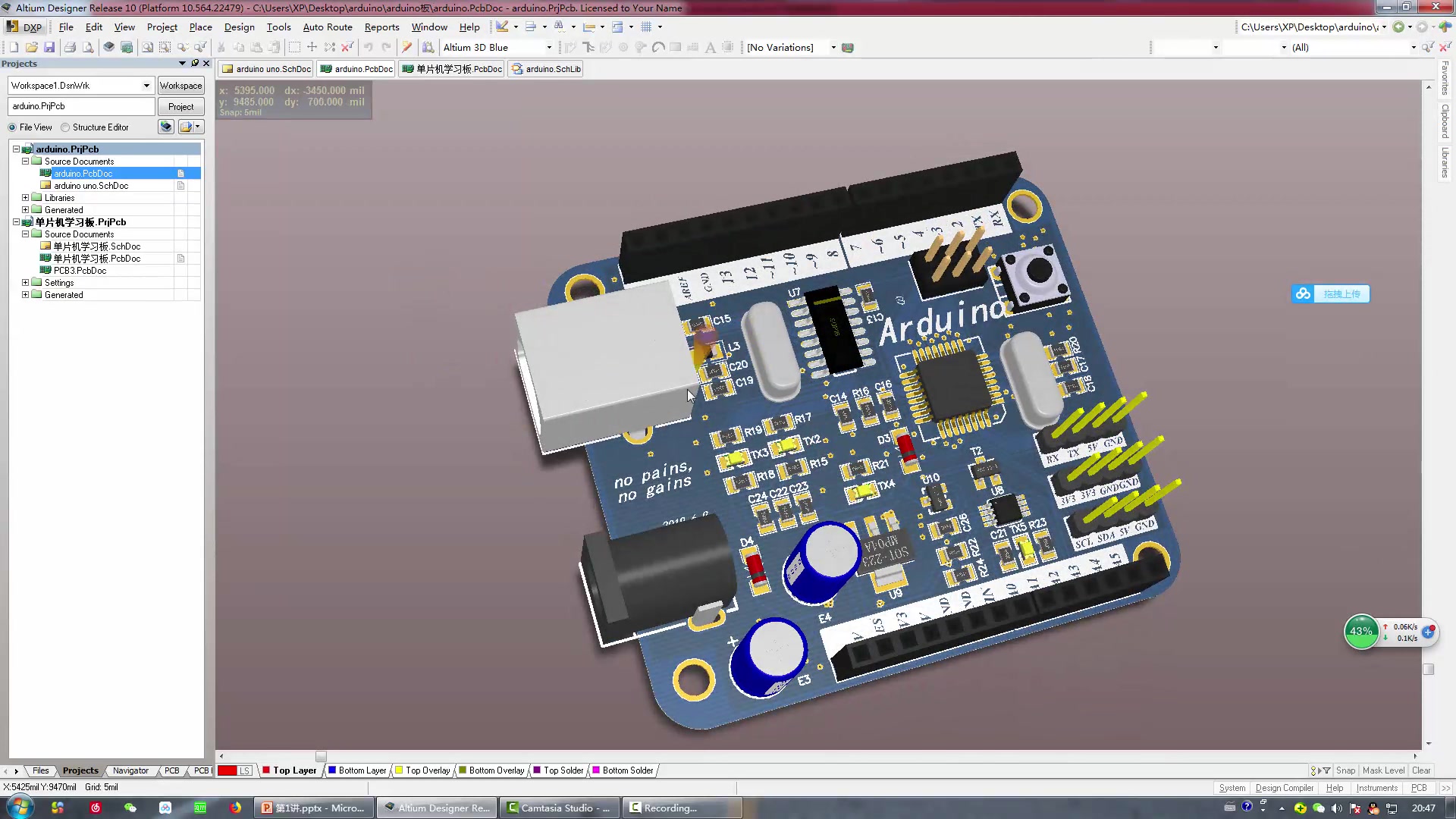The width and height of the screenshot is (1456, 819).
Task: Switch to the arduino uno.SchDoc tab
Action: click(x=266, y=69)
